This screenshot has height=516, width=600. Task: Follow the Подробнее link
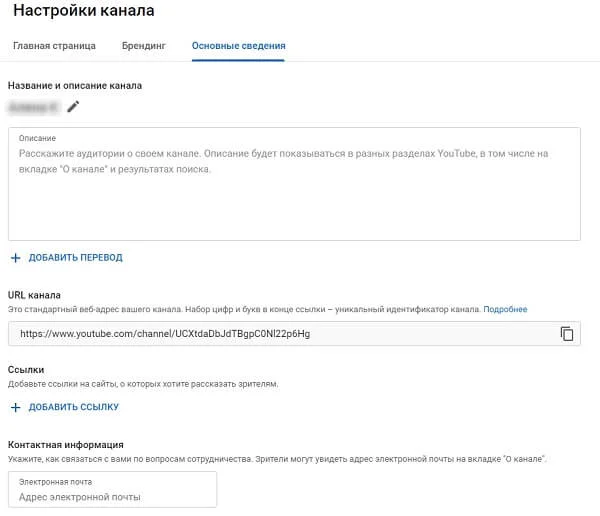(x=505, y=310)
